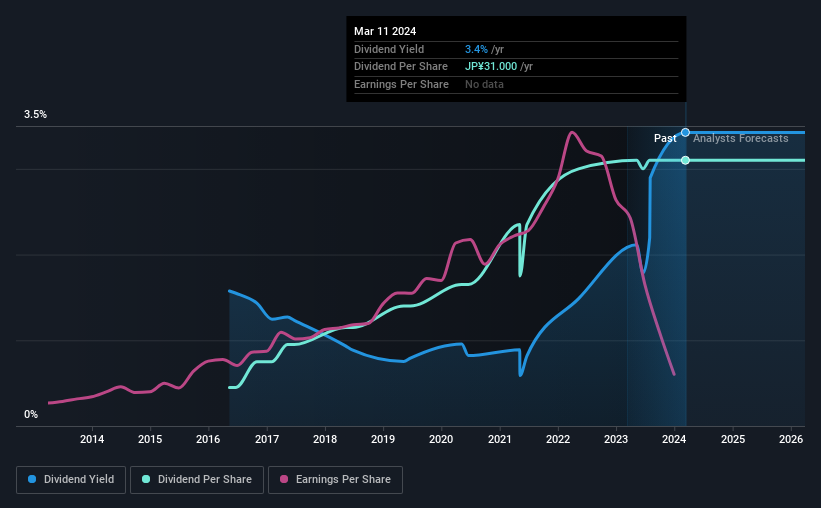The height and width of the screenshot is (508, 821).
Task: Click the 3.5% y-axis label
Action: (x=35, y=114)
